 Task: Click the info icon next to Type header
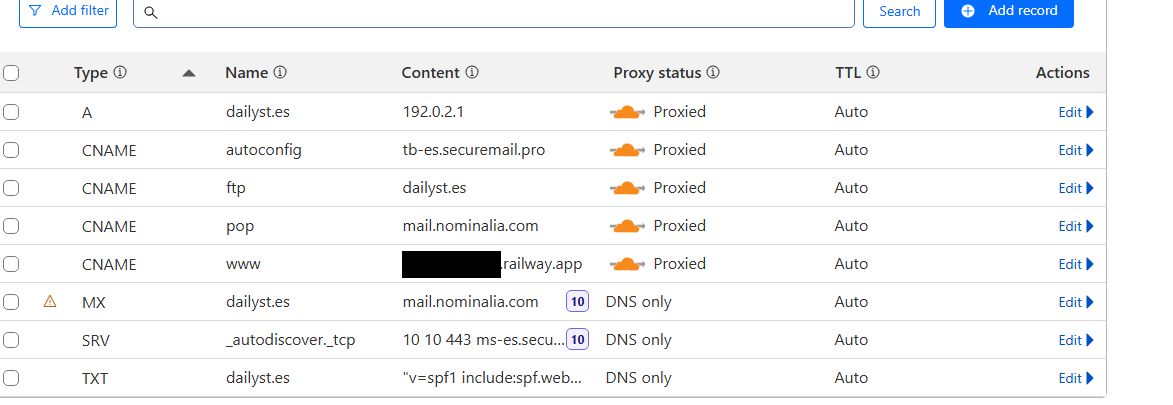click(x=120, y=73)
